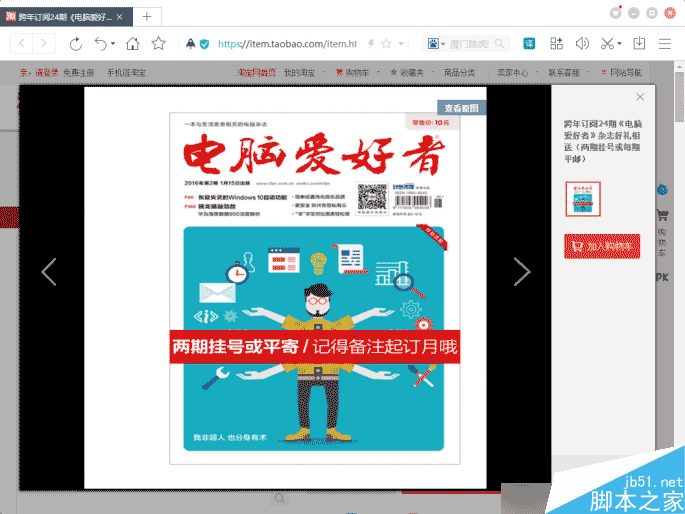Click the green security shield icon
This screenshot has height=514, width=685.
tap(204, 44)
